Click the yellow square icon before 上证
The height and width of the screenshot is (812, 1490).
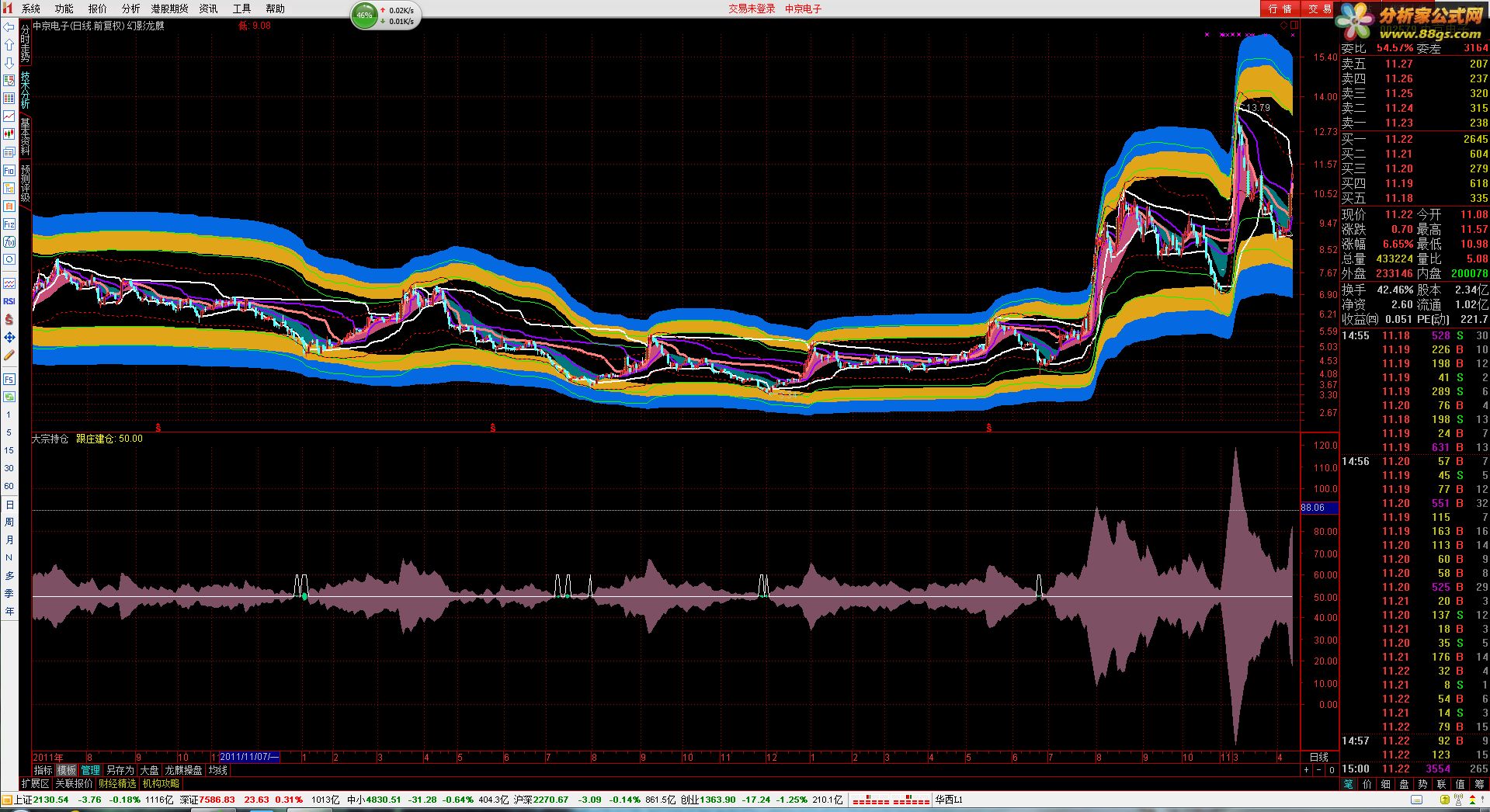tap(7, 800)
